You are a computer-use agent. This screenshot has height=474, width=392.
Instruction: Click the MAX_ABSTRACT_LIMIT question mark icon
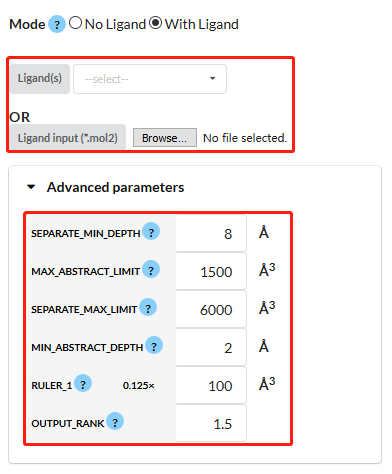(151, 269)
